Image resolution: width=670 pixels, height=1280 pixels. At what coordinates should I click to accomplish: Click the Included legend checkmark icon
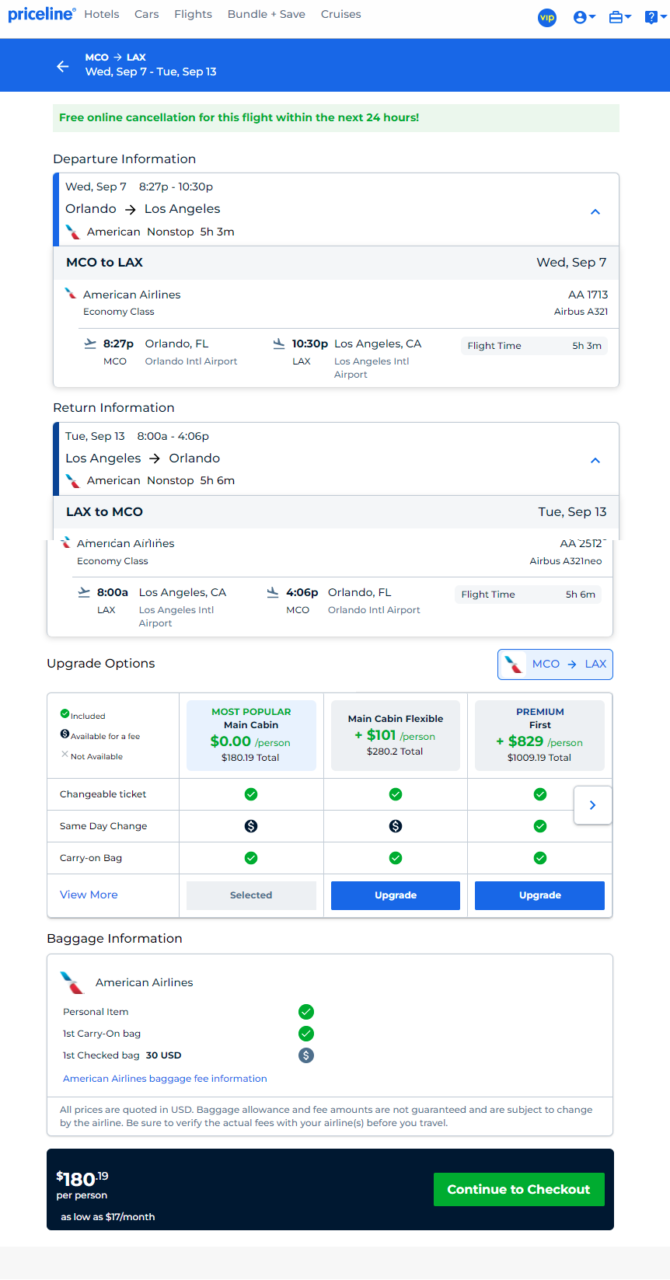pos(65,714)
